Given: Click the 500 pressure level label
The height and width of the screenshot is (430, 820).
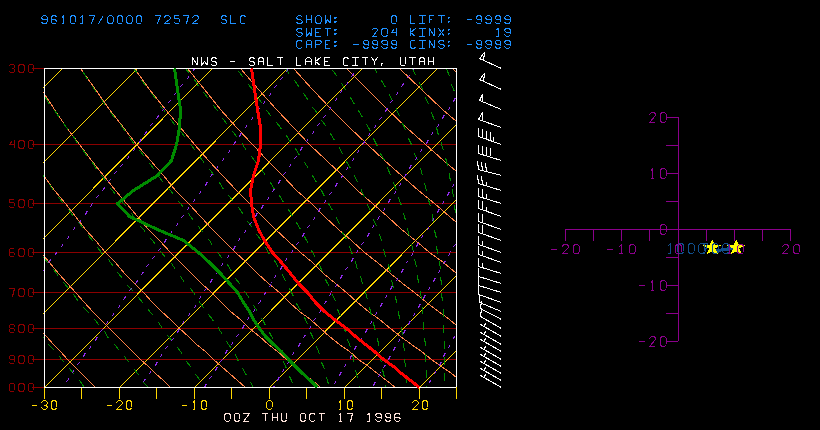Looking at the screenshot, I should coord(21,203).
